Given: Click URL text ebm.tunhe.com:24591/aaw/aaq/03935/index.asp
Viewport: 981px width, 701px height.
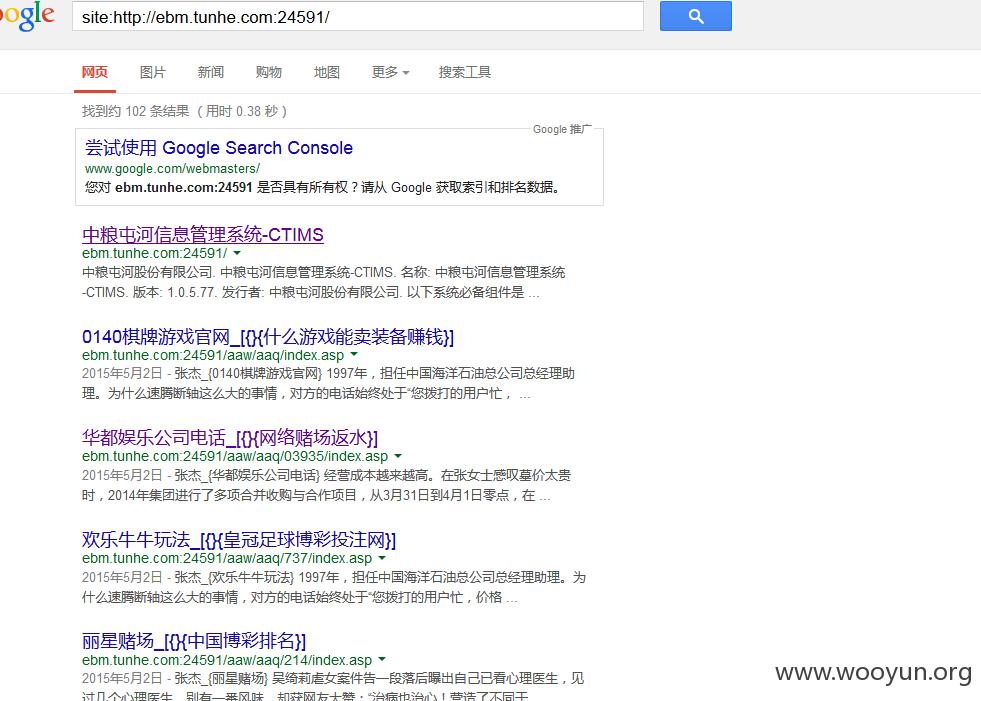Looking at the screenshot, I should [235, 456].
